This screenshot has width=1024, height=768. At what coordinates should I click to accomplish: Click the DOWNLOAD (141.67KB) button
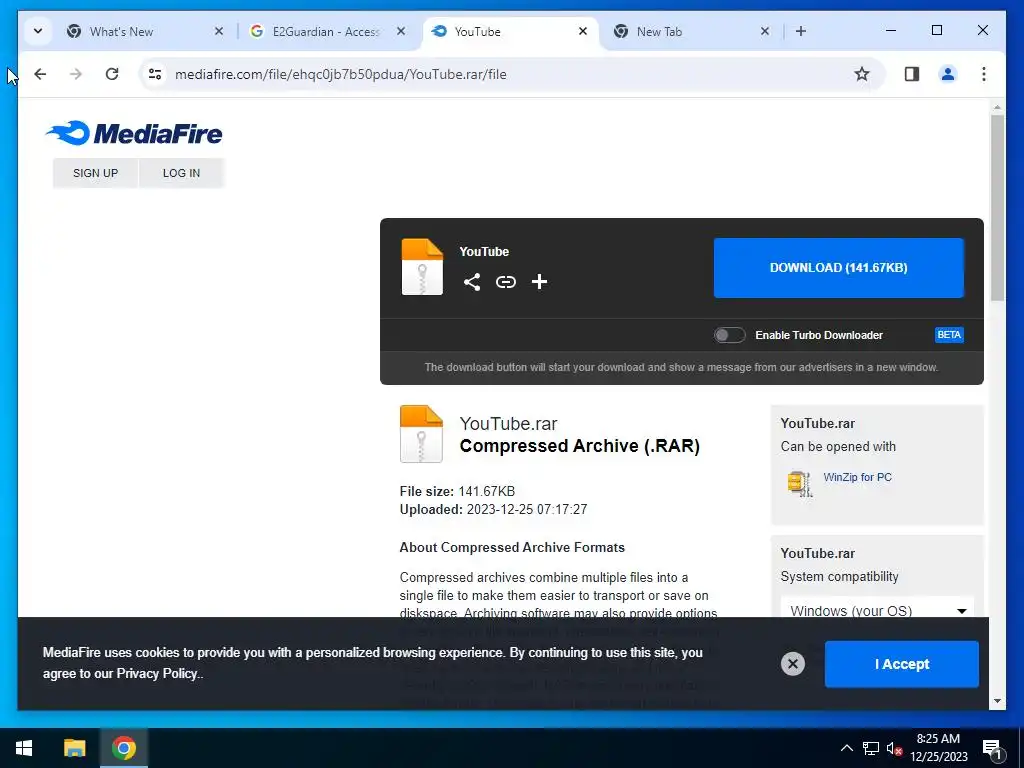click(839, 268)
